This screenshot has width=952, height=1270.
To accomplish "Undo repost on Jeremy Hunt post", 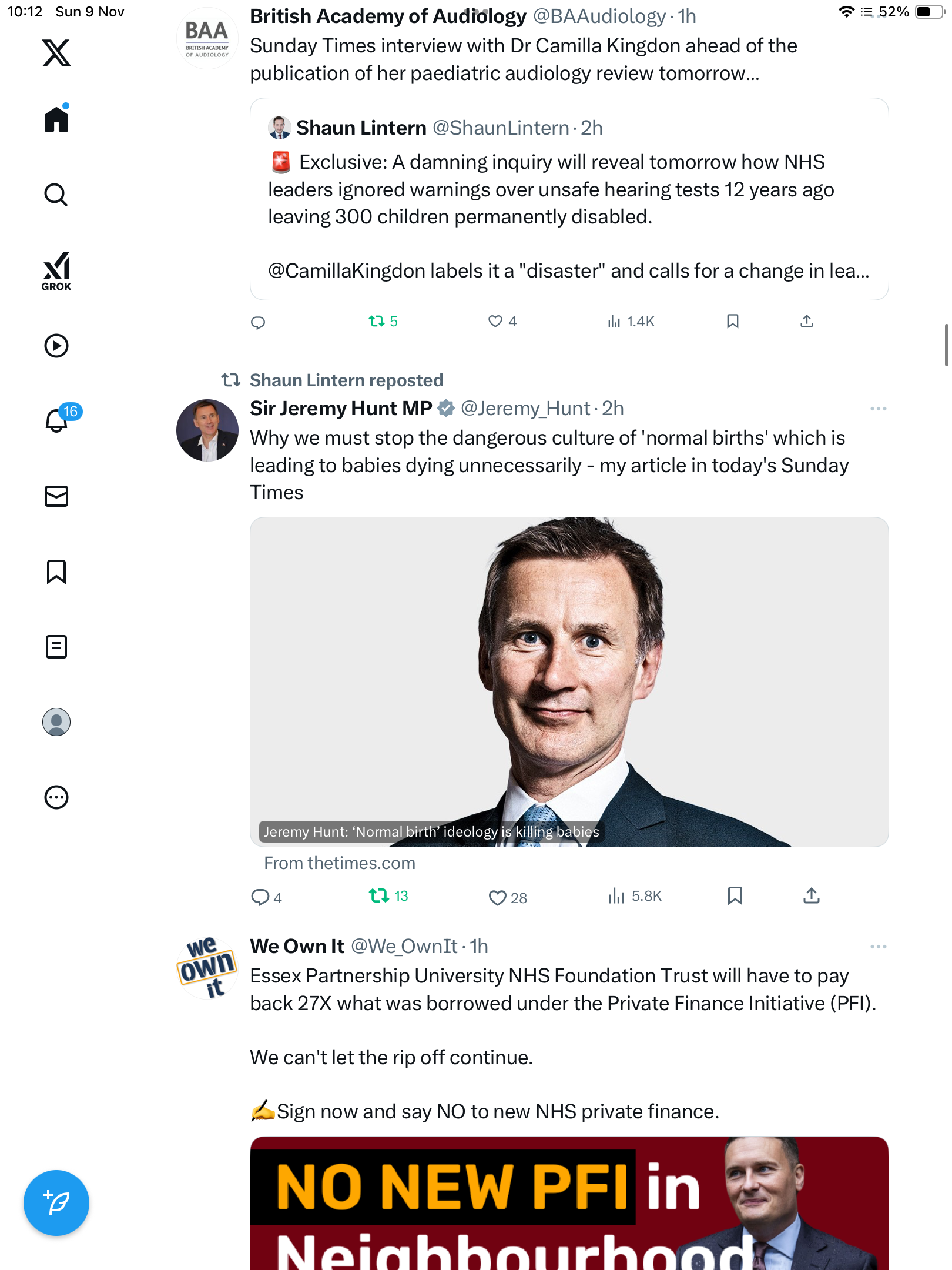I will click(x=379, y=896).
